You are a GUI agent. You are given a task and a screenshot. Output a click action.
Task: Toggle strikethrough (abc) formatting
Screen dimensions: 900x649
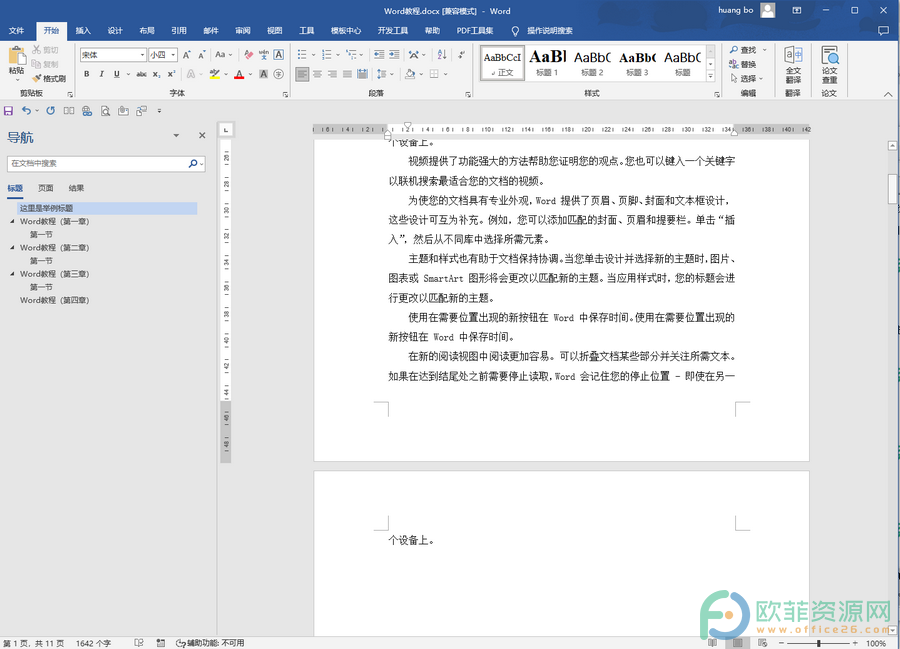pyautogui.click(x=141, y=74)
